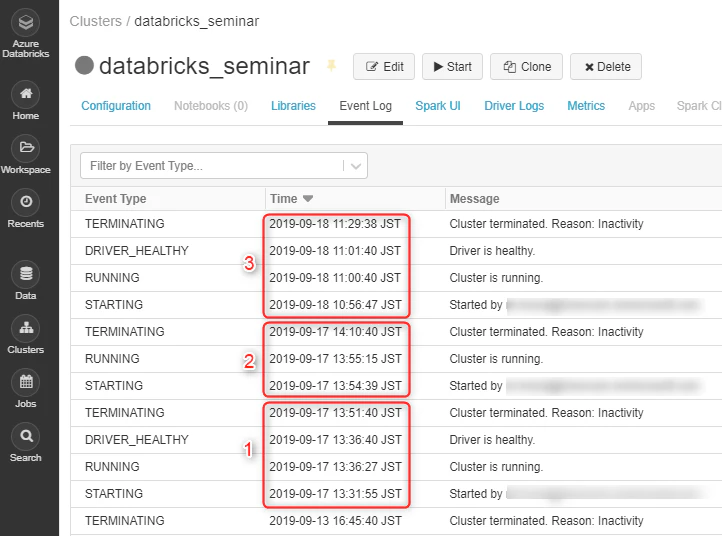722x536 pixels.
Task: Click inactivity termination message at 14:10:40
Action: point(546,332)
